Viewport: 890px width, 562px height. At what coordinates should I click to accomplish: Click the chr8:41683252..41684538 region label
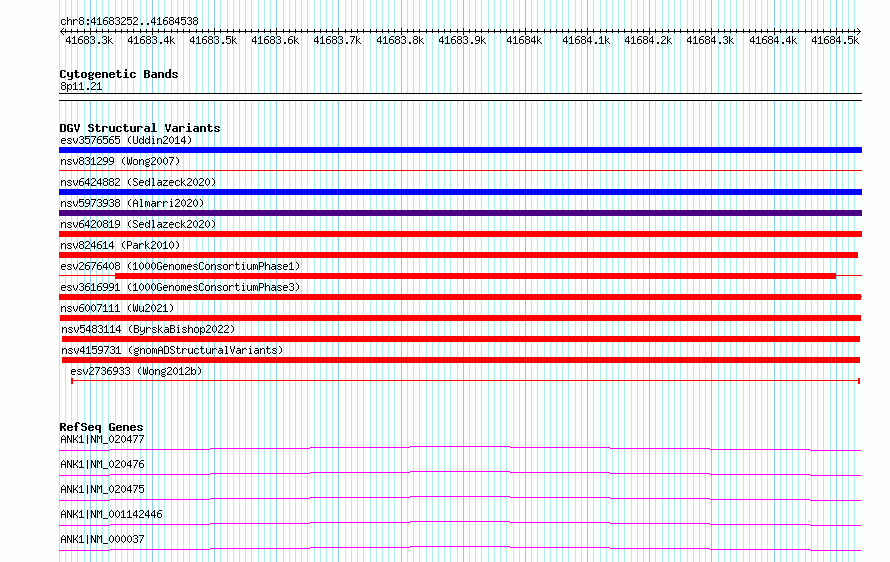coord(129,22)
